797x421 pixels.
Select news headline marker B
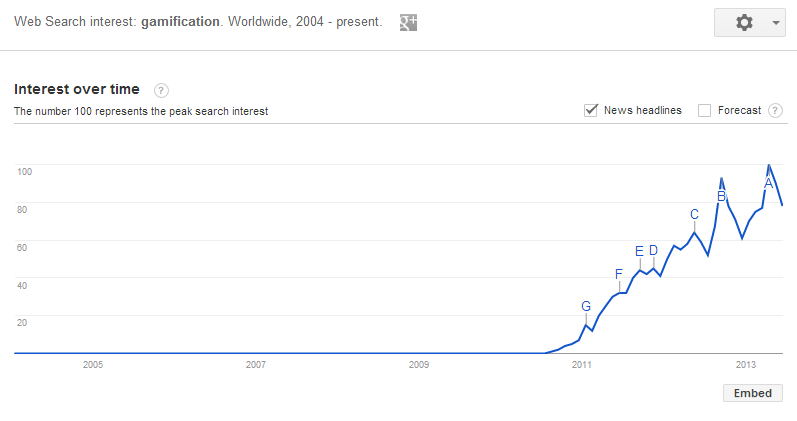(x=721, y=196)
